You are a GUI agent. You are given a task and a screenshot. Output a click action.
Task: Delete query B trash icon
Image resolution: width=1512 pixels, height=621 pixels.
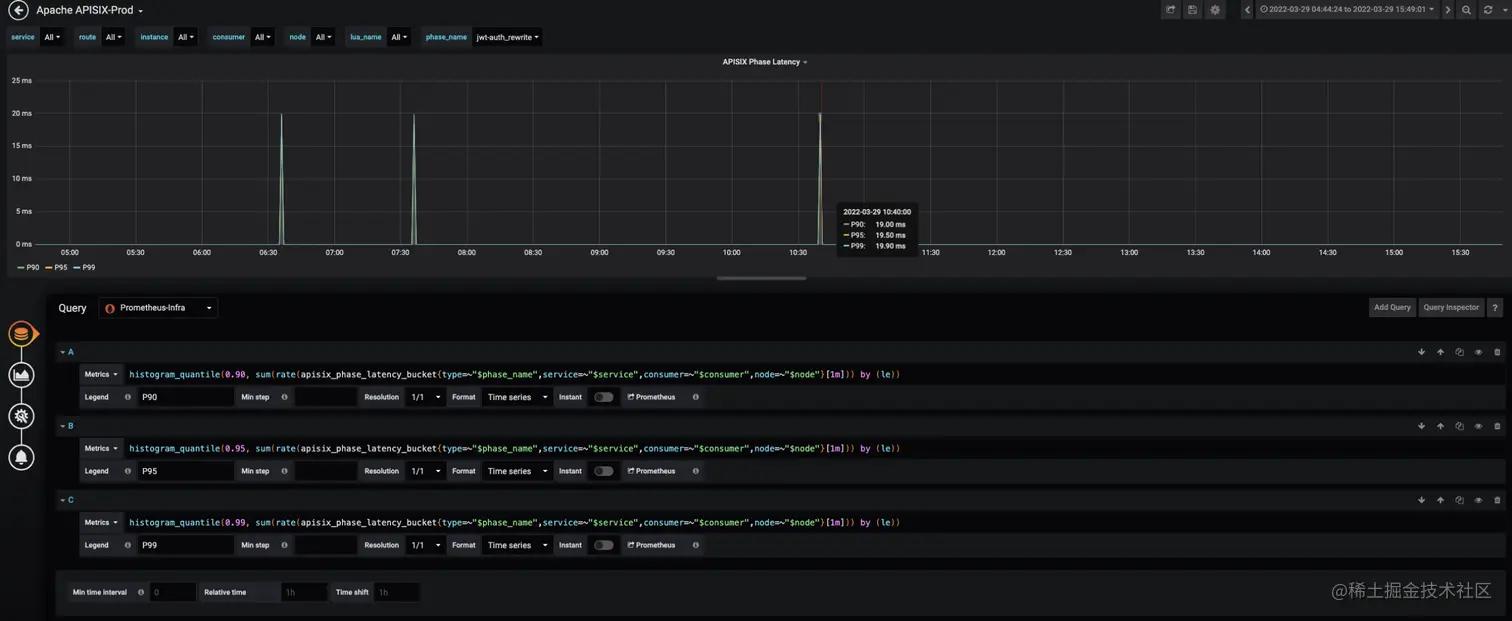[1497, 426]
